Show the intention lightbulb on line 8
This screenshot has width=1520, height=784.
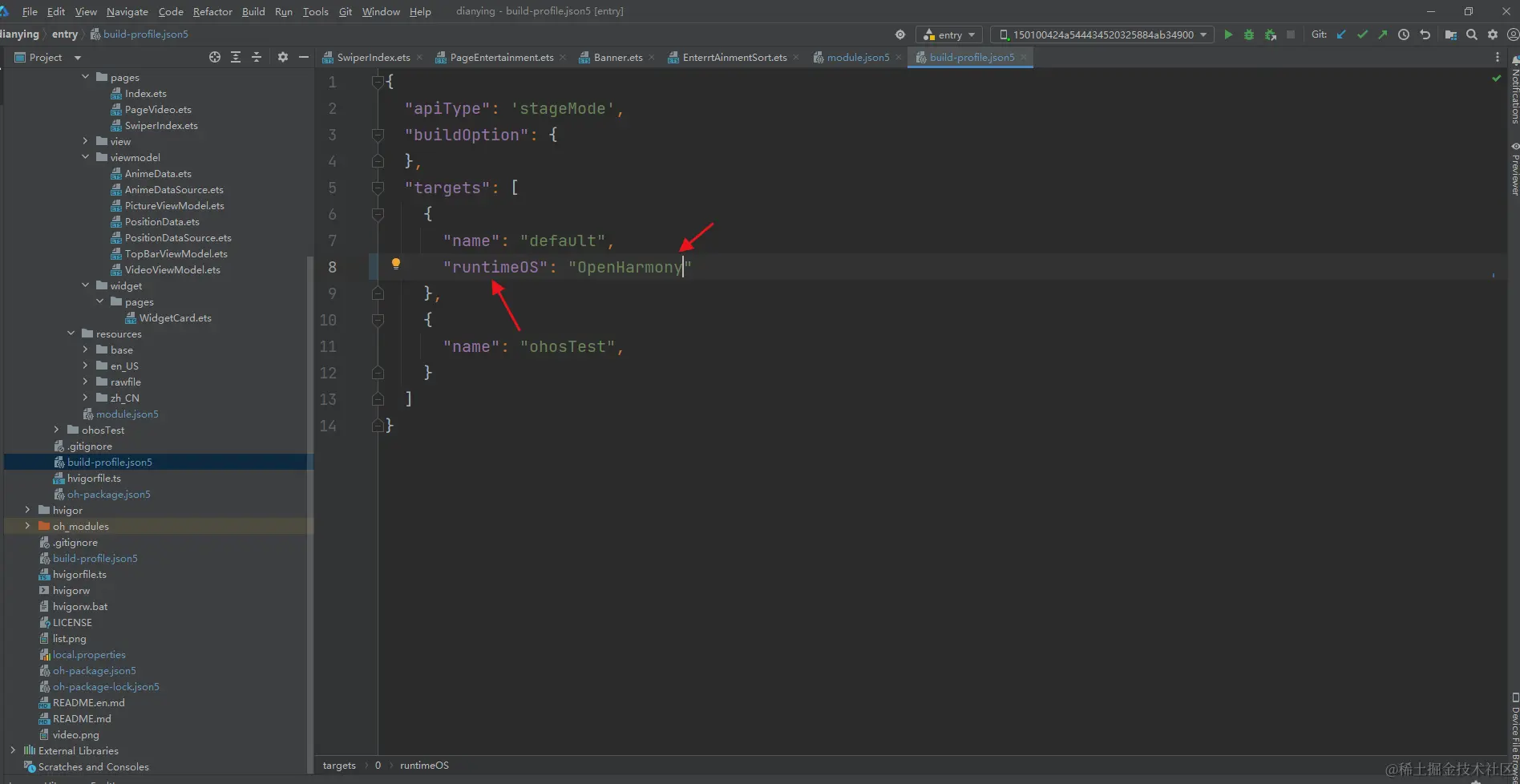tap(395, 264)
